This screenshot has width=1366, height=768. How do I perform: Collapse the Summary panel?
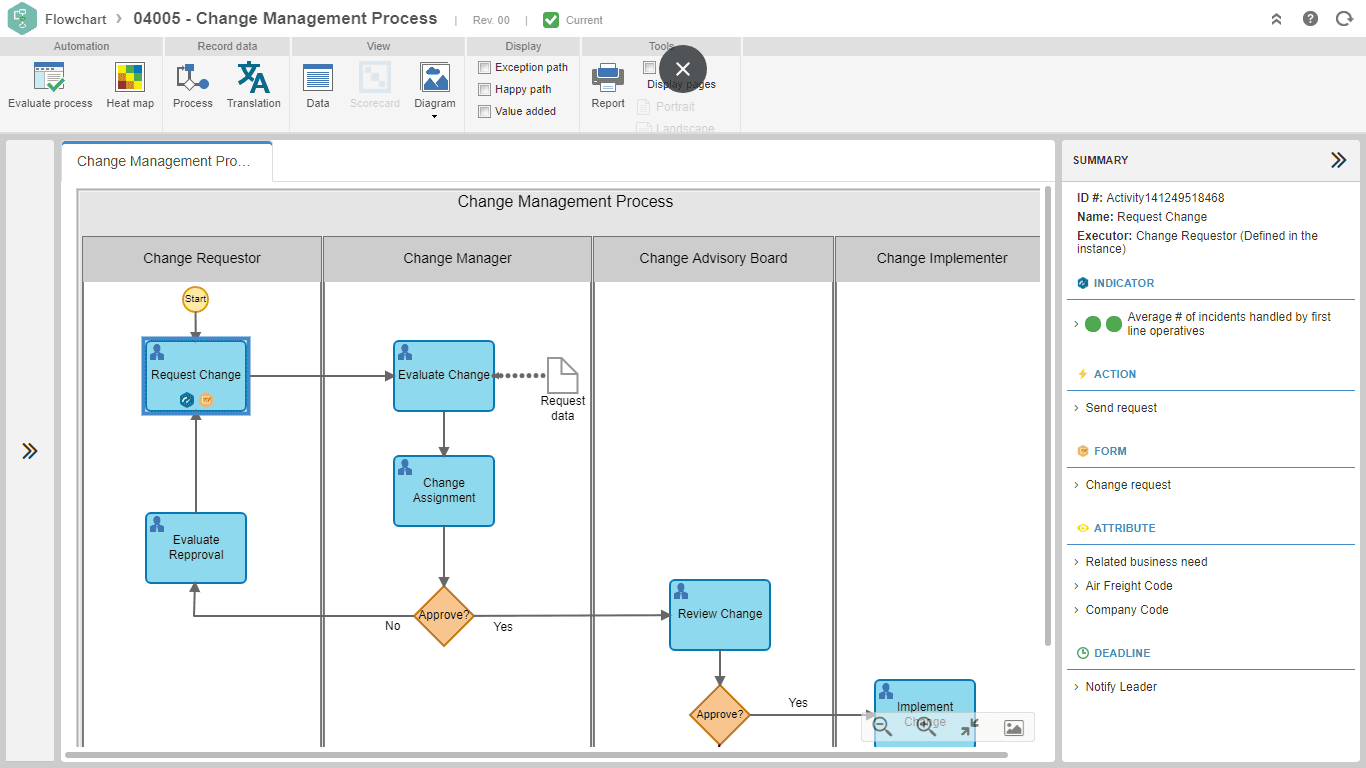1338,160
